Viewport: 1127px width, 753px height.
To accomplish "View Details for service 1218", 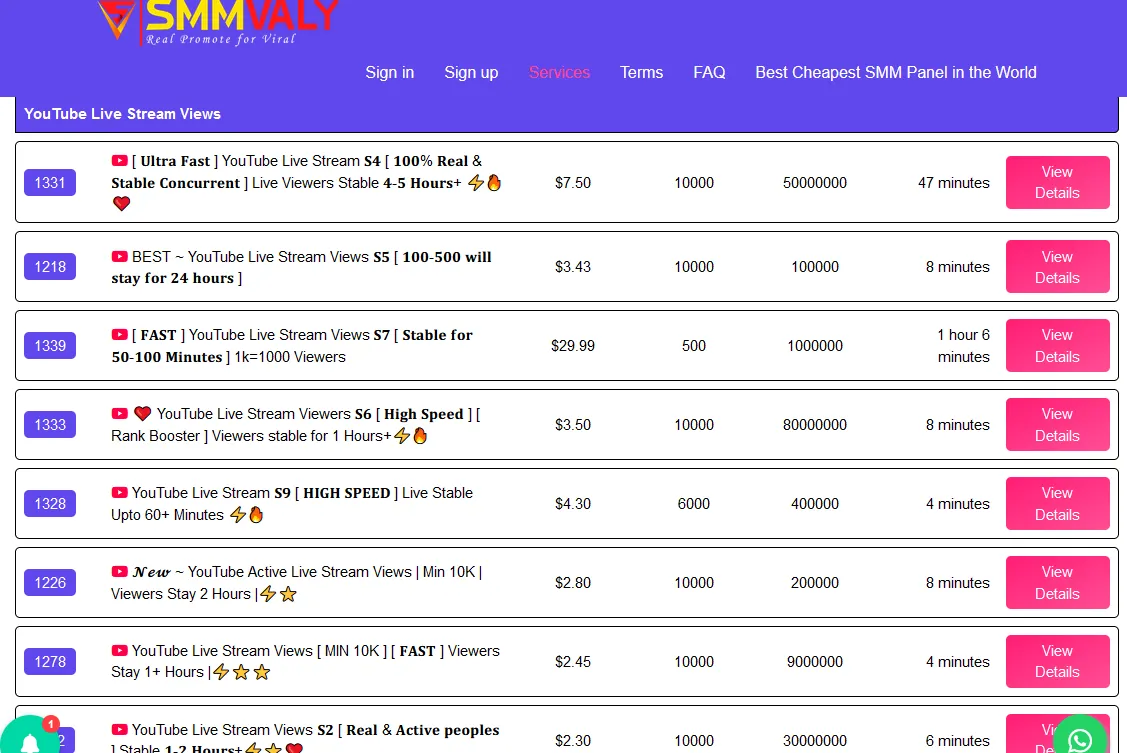I will [x=1057, y=267].
